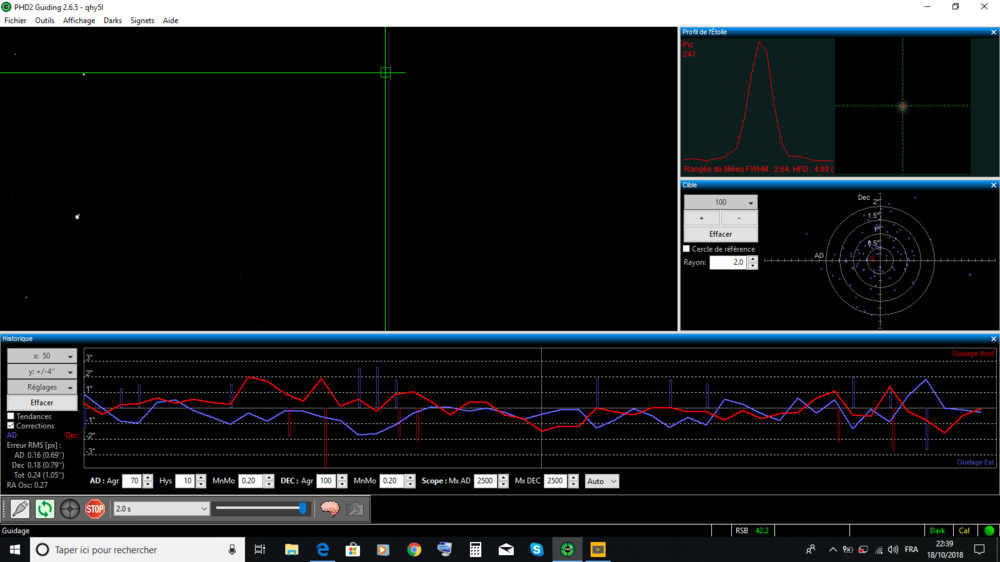Click Effacer in the Historique panel
Screen dimensions: 1000x562
click(x=42, y=403)
